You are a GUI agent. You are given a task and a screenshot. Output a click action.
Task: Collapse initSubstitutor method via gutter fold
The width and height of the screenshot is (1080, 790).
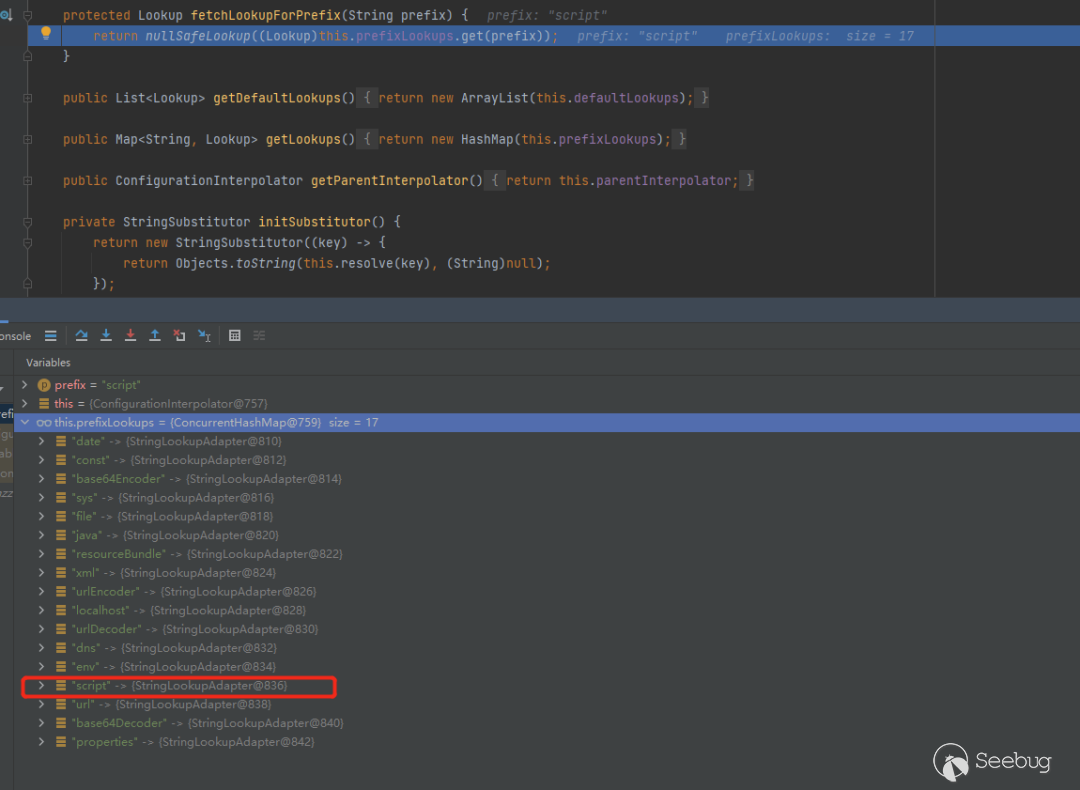tap(28, 222)
